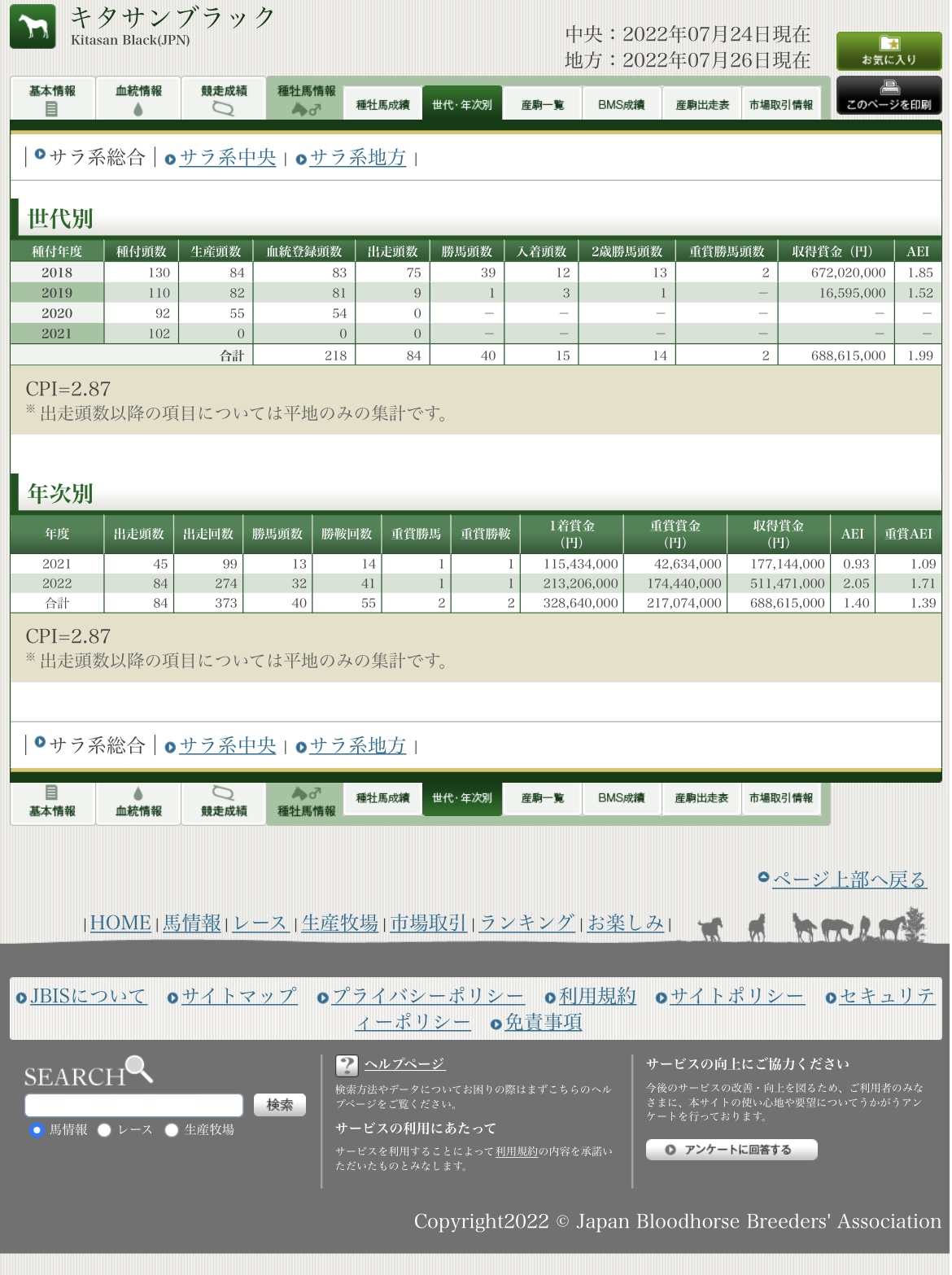Switch to top 種牡馬成績 sub-tab
The width and height of the screenshot is (952, 1275).
pos(382,104)
